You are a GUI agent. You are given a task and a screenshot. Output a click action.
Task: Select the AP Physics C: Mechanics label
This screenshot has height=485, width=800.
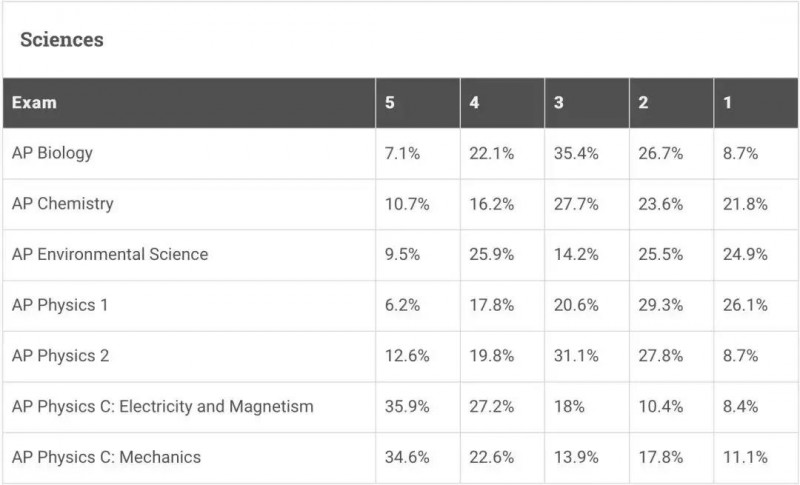tap(107, 457)
